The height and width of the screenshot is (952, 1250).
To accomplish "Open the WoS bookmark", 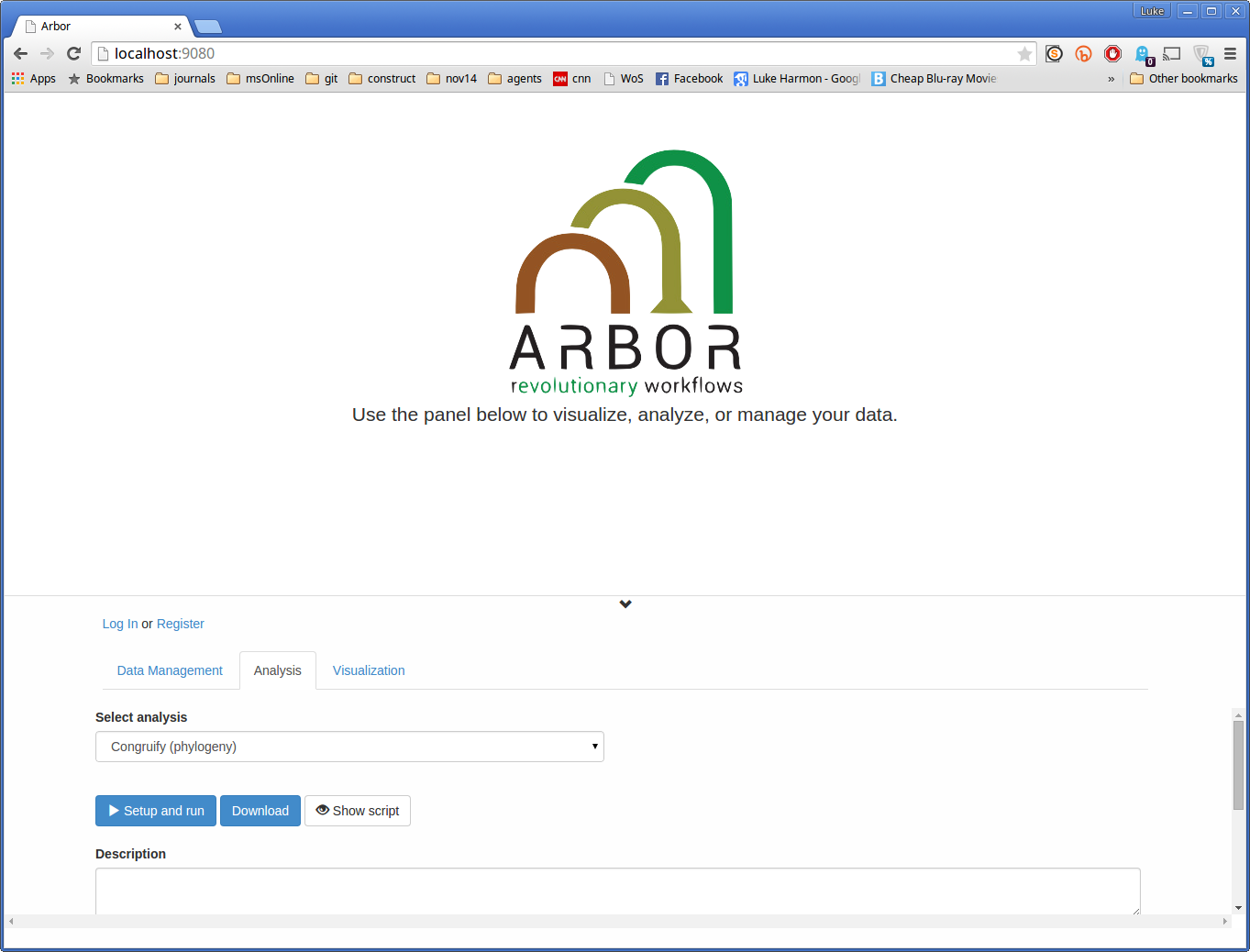I will [624, 79].
